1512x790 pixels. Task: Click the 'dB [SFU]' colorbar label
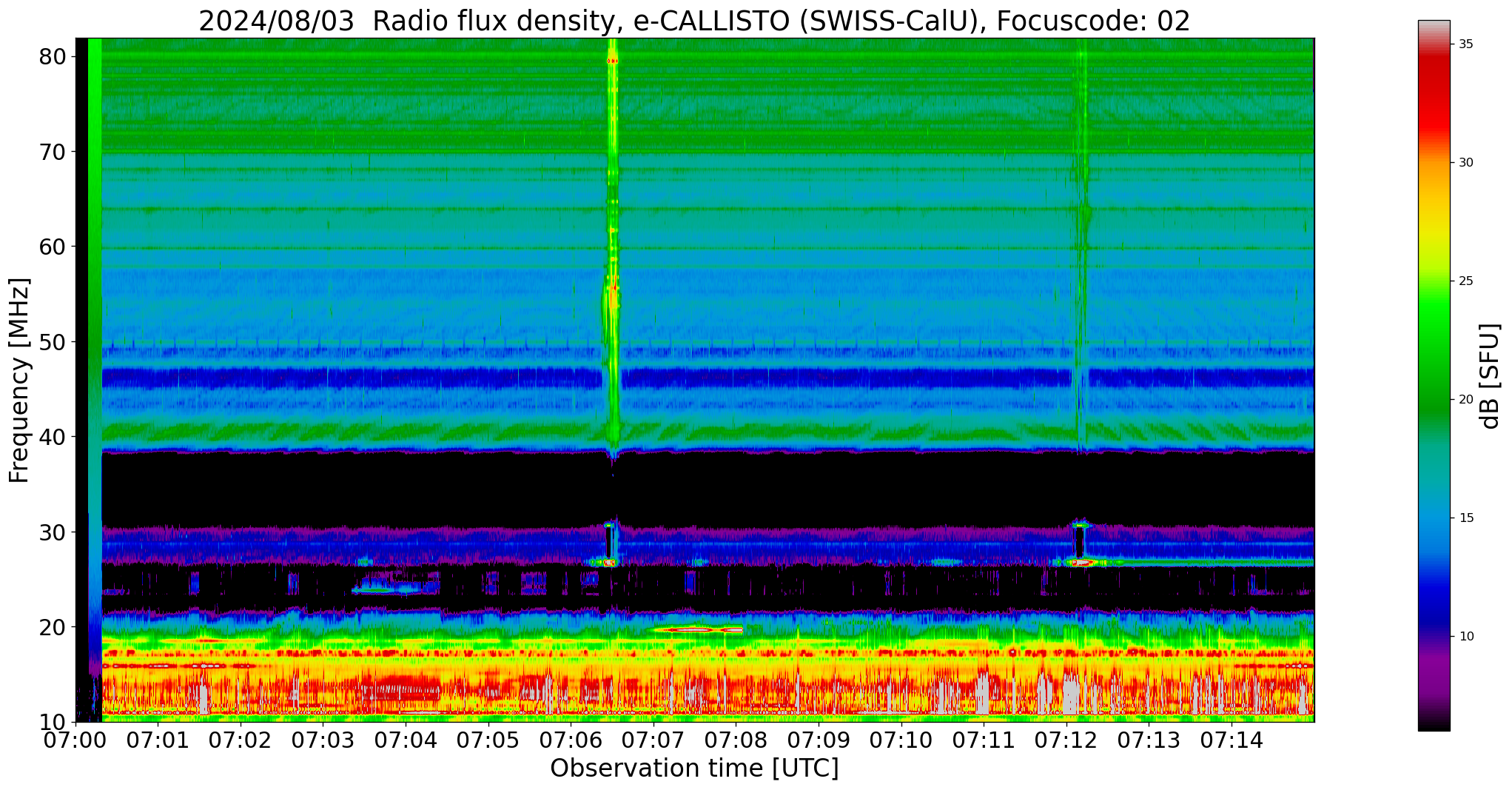[x=1489, y=376]
